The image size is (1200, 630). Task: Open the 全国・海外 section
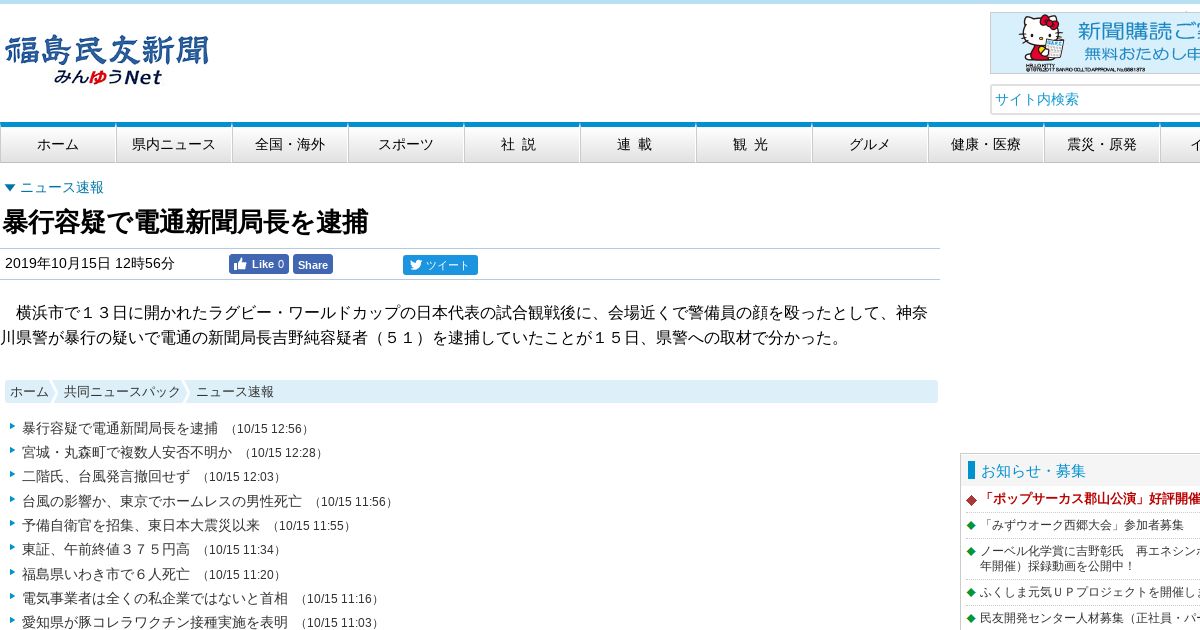pos(290,144)
